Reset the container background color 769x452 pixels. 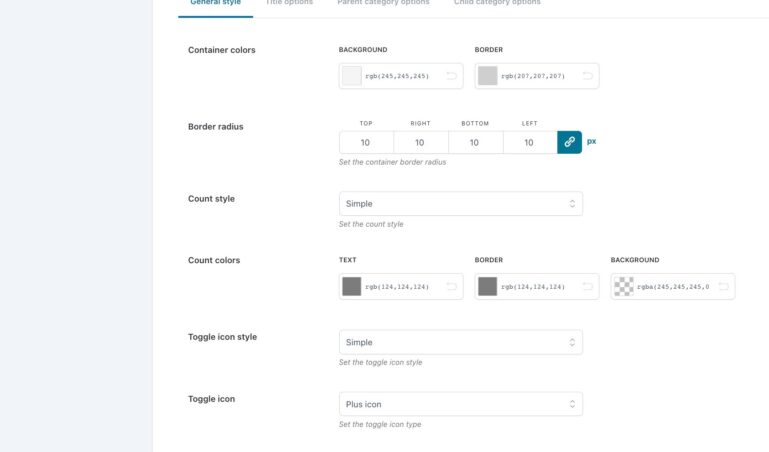tap(452, 76)
